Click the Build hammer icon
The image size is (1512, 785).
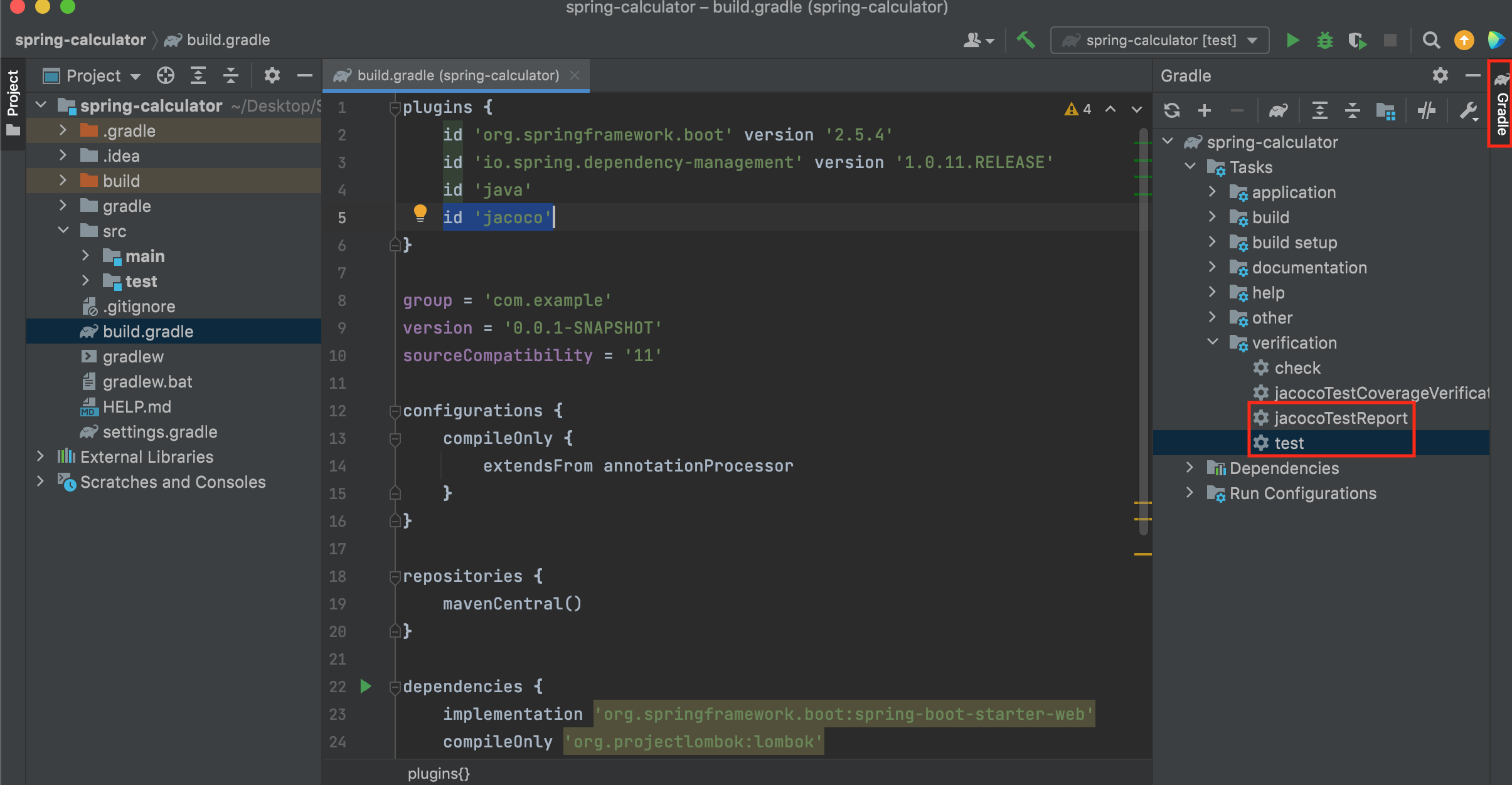[1026, 41]
